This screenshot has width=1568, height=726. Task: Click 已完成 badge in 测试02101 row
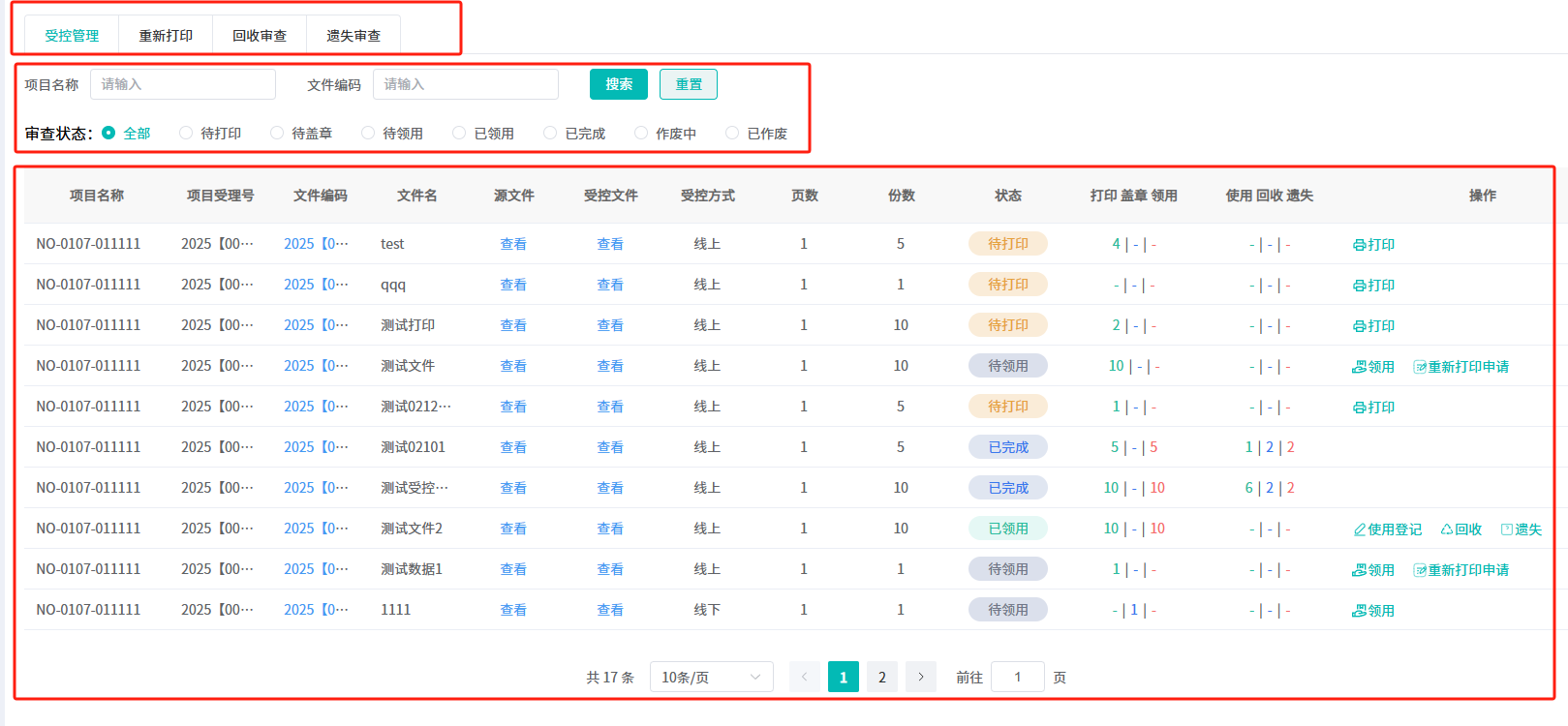pos(1008,447)
